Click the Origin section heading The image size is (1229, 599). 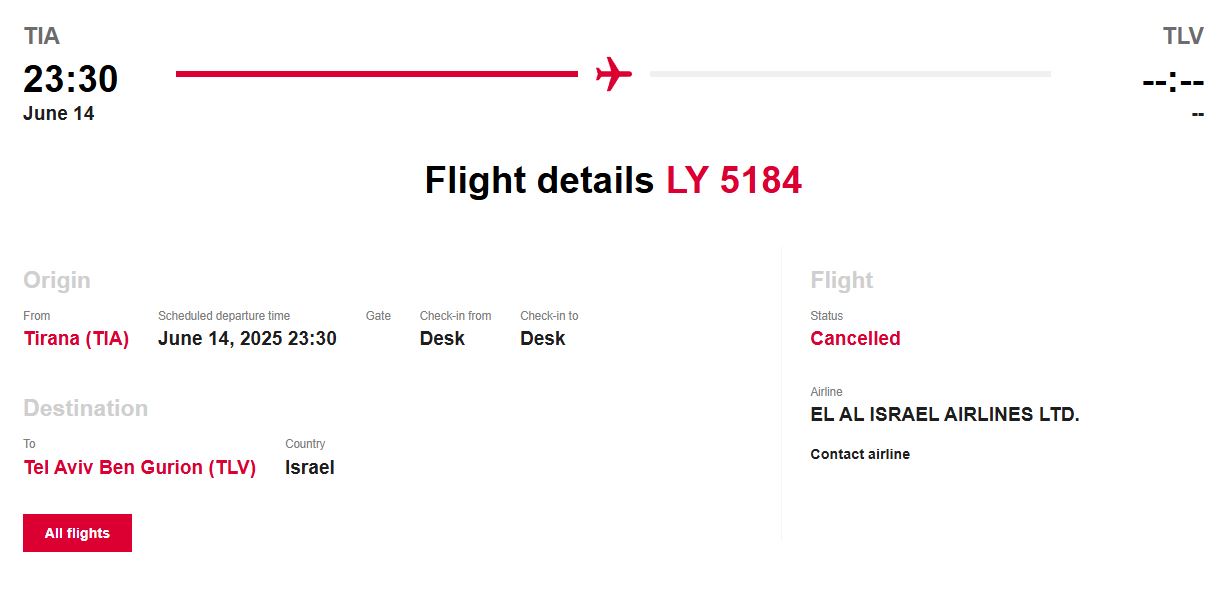57,280
